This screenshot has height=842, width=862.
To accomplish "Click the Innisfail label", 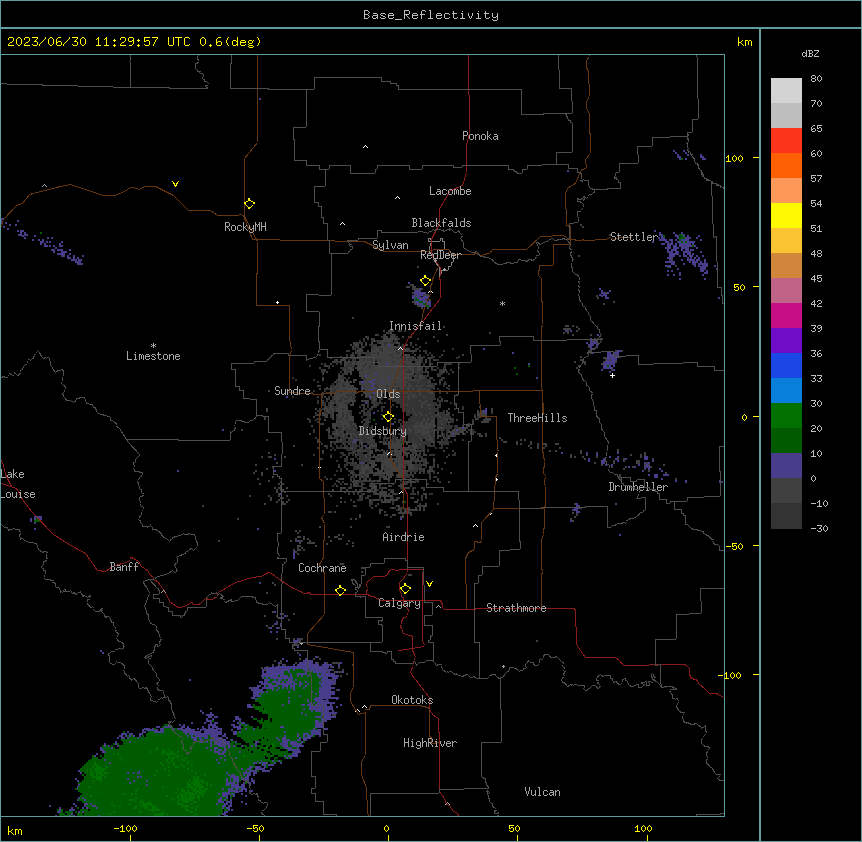I will click(415, 326).
